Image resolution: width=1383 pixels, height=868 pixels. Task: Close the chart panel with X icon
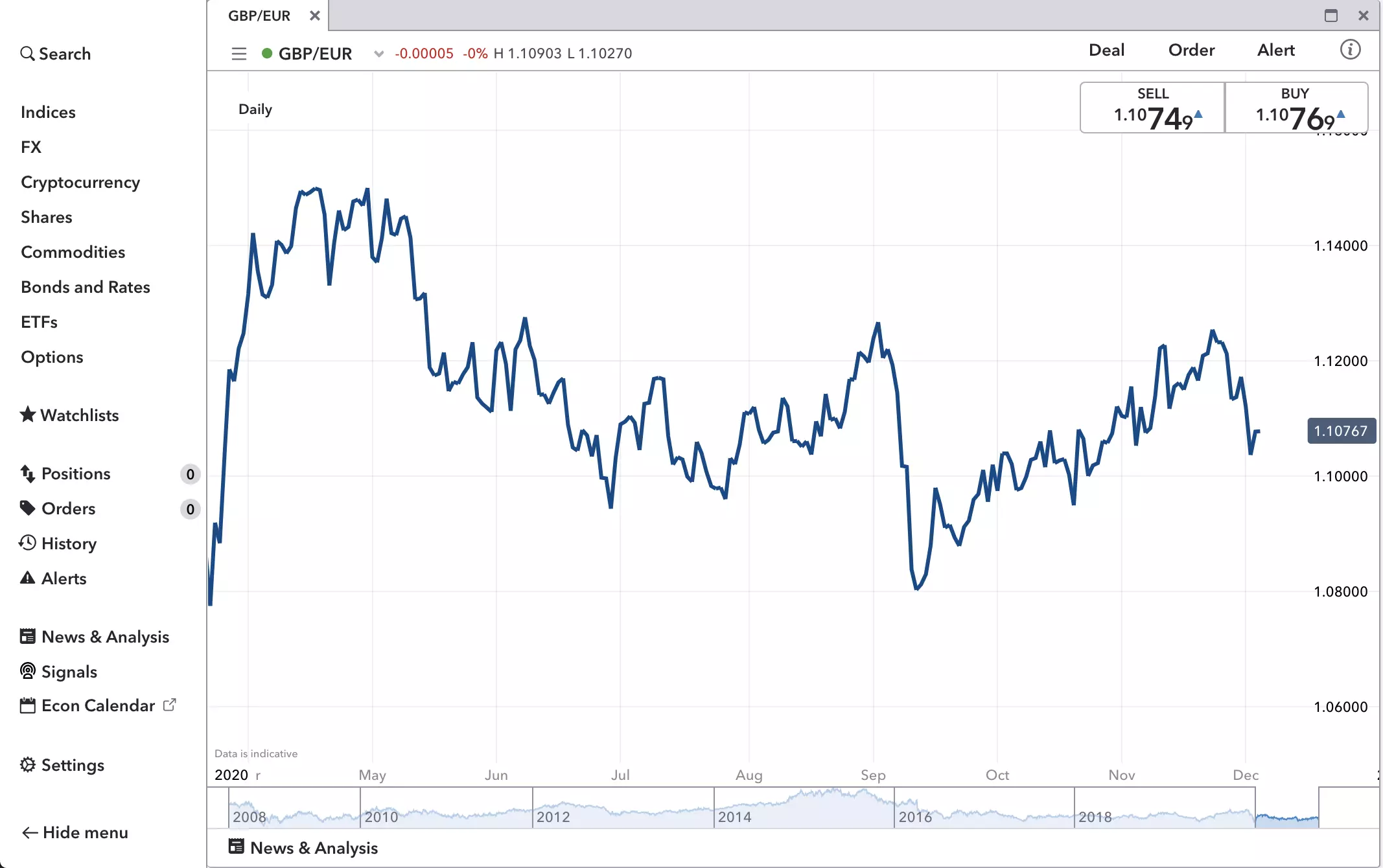pyautogui.click(x=1364, y=16)
